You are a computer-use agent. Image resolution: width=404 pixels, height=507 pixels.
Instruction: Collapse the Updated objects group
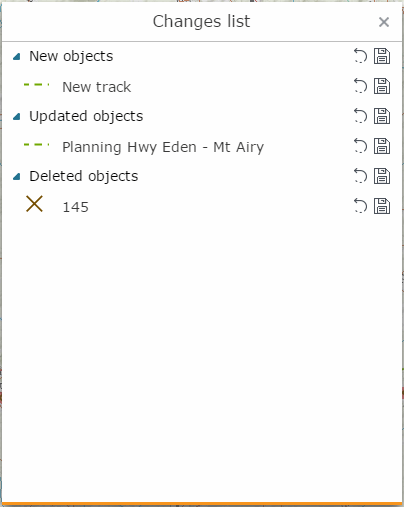pos(17,117)
